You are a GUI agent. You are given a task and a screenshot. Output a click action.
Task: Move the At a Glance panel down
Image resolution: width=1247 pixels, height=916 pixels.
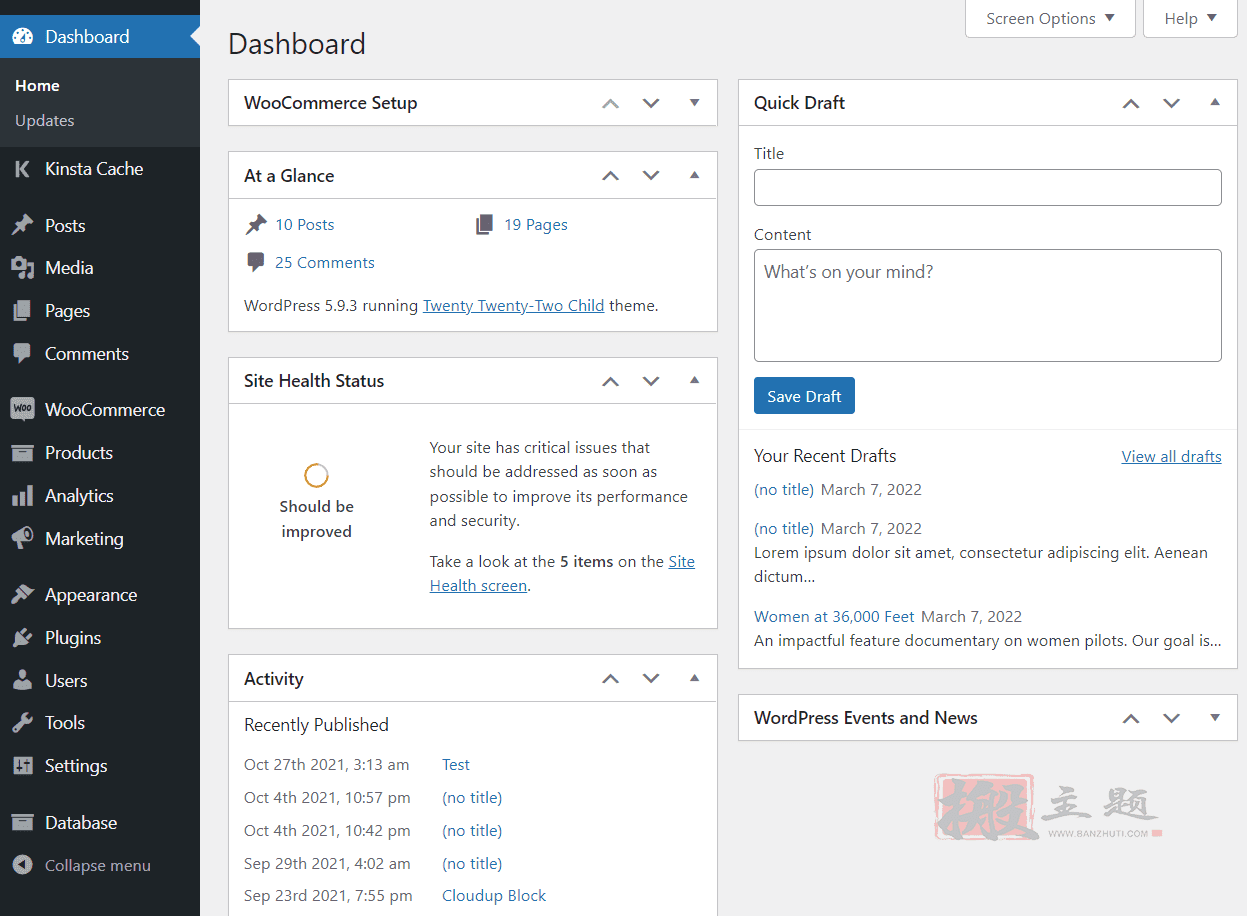pos(651,176)
